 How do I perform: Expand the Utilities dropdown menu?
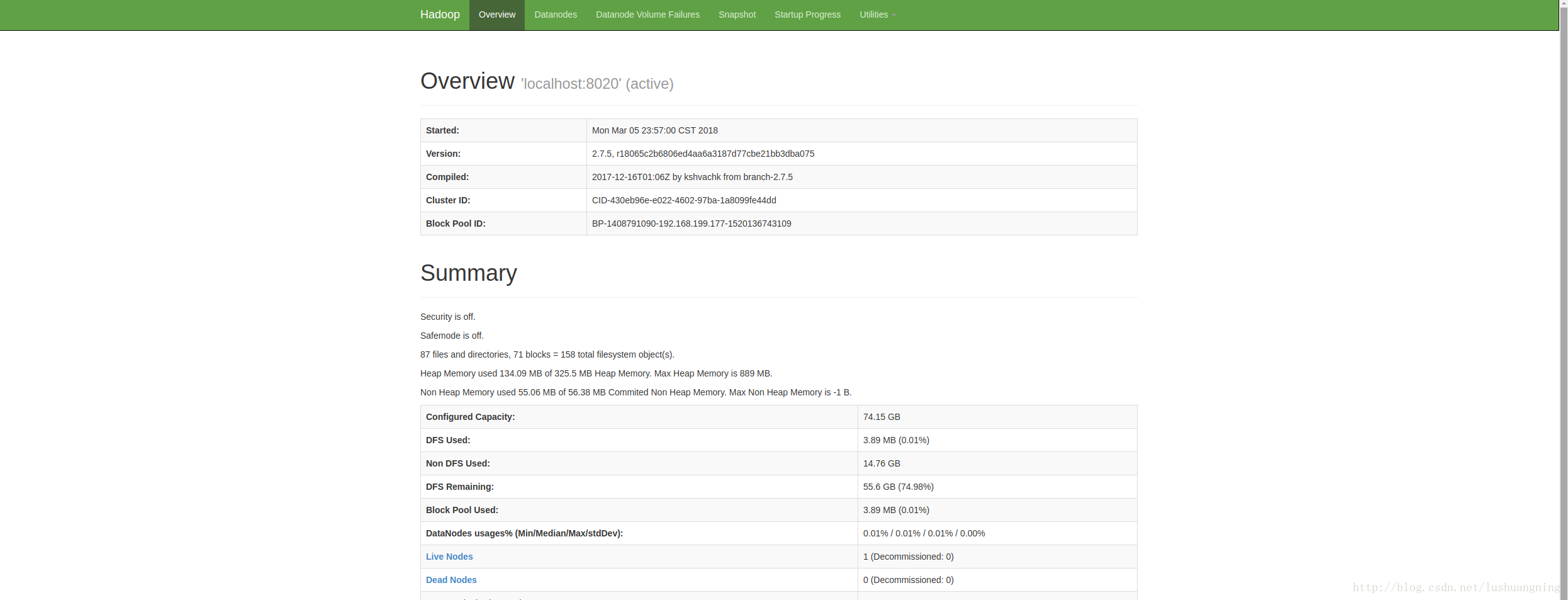[x=878, y=14]
